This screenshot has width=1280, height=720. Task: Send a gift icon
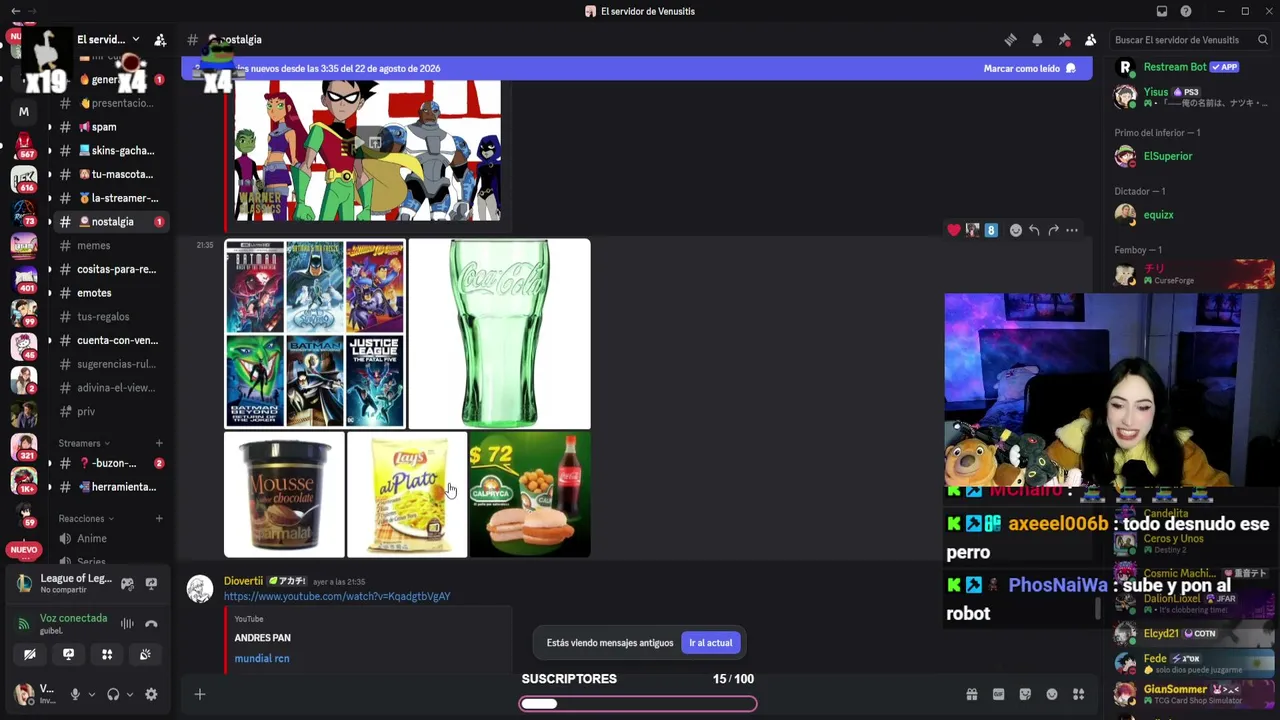click(x=971, y=695)
